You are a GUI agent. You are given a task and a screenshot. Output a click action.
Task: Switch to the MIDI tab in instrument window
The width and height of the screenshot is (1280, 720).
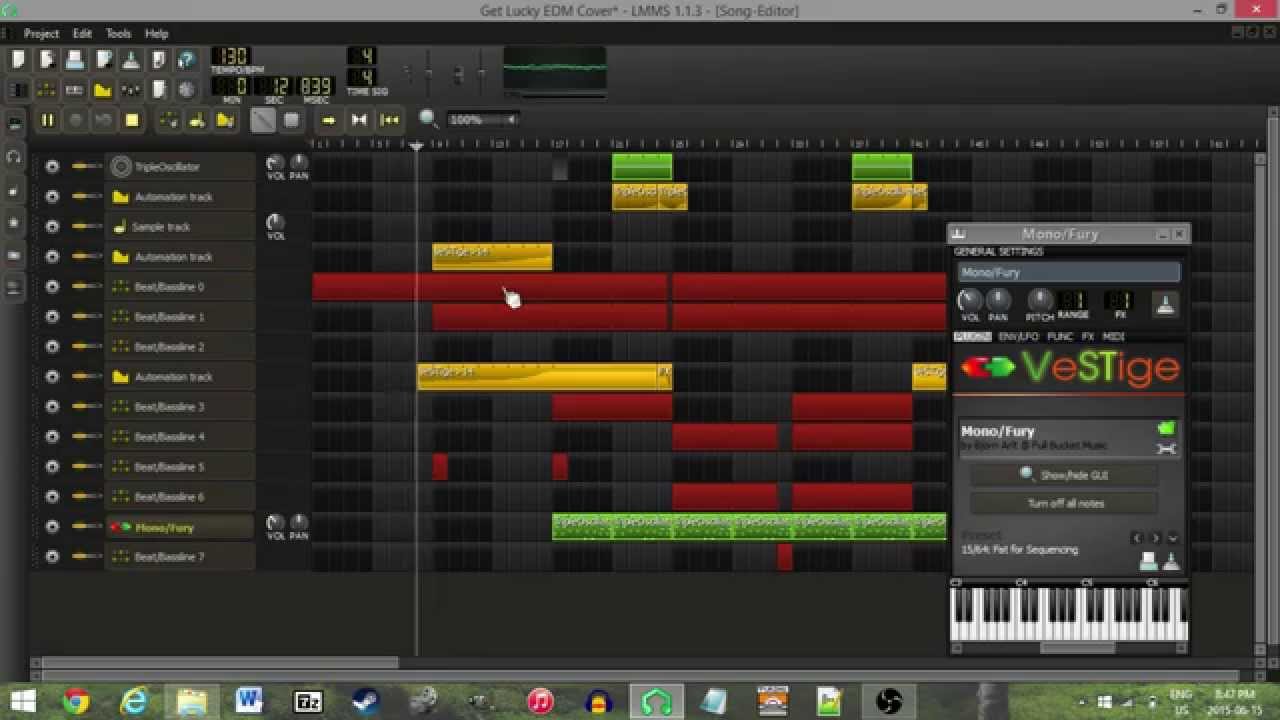[1113, 337]
